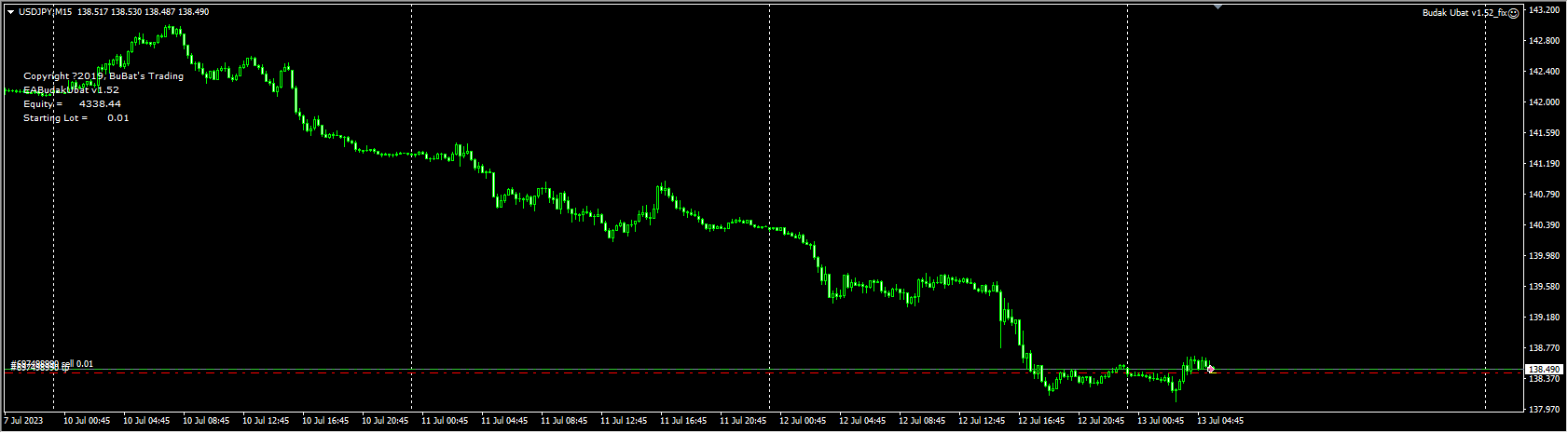This screenshot has height=433, width=1568.
Task: Click the 138.530 high price in header
Action: (x=126, y=12)
